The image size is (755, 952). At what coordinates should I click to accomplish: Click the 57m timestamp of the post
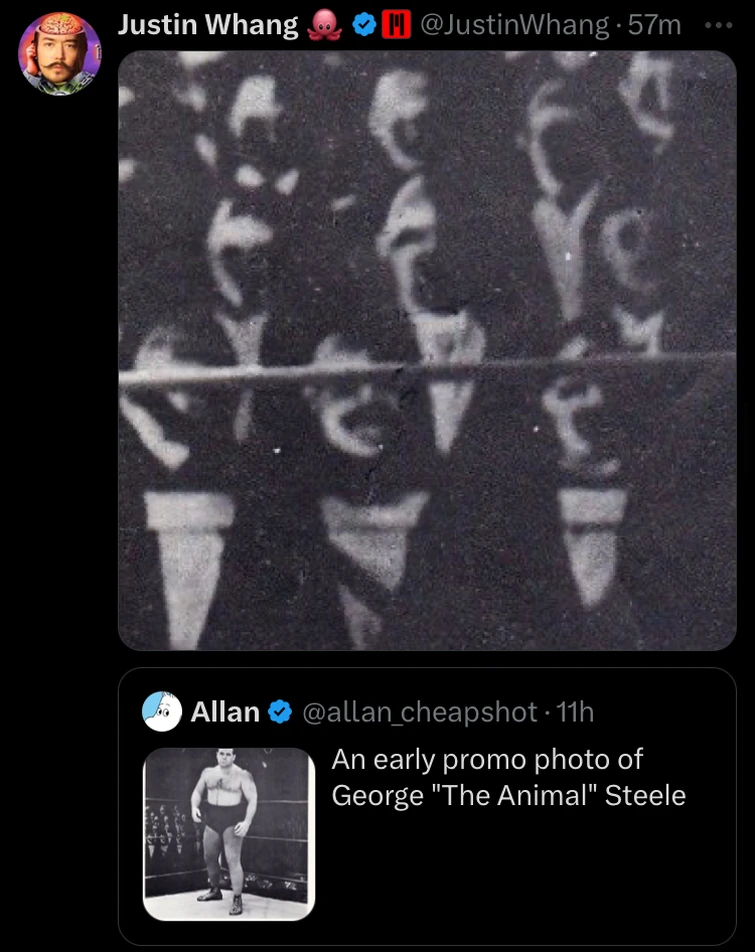[x=654, y=26]
